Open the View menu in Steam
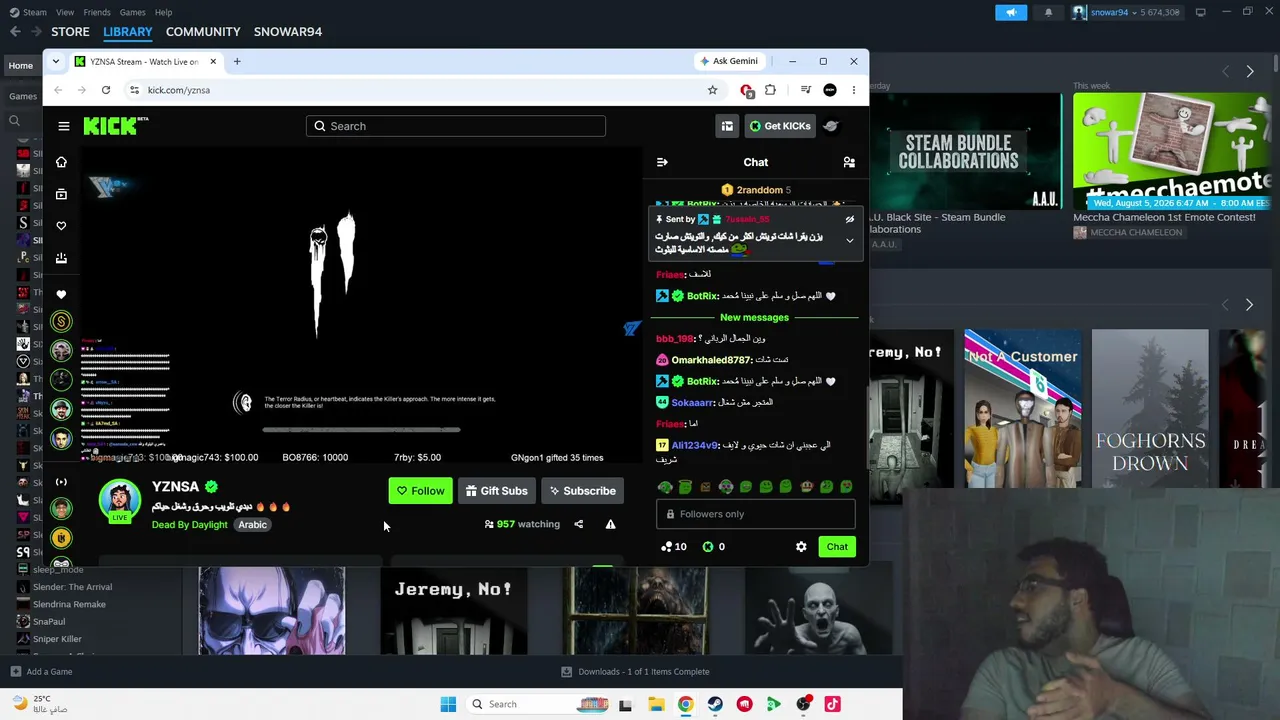This screenshot has width=1280, height=720. coord(65,12)
